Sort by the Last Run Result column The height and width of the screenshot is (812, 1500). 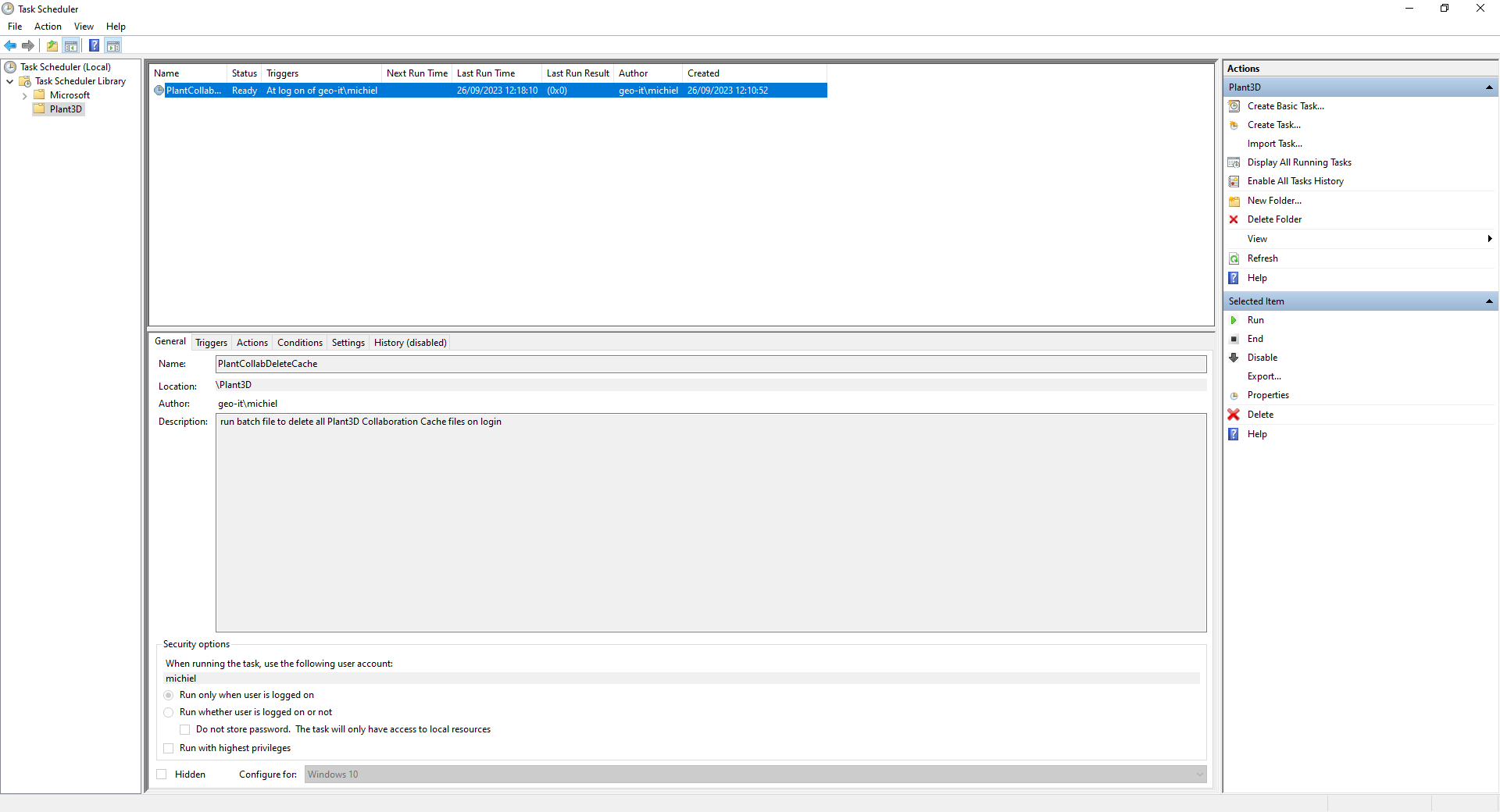(577, 73)
